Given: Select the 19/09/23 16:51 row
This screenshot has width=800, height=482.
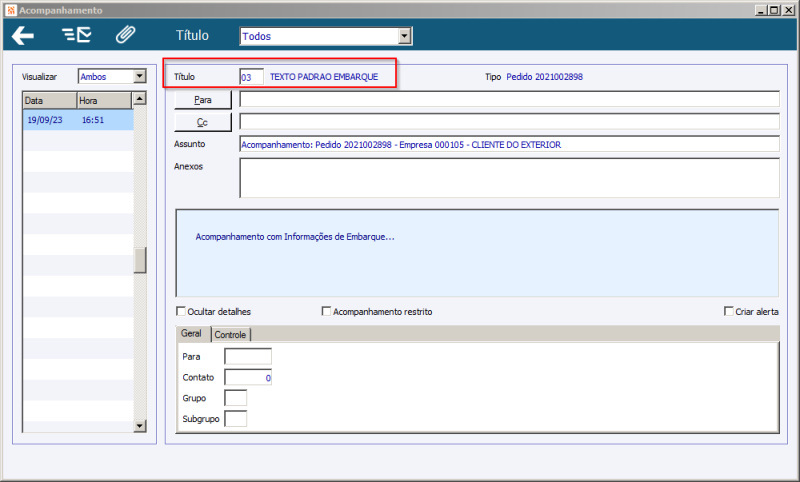Looking at the screenshot, I should pos(78,120).
